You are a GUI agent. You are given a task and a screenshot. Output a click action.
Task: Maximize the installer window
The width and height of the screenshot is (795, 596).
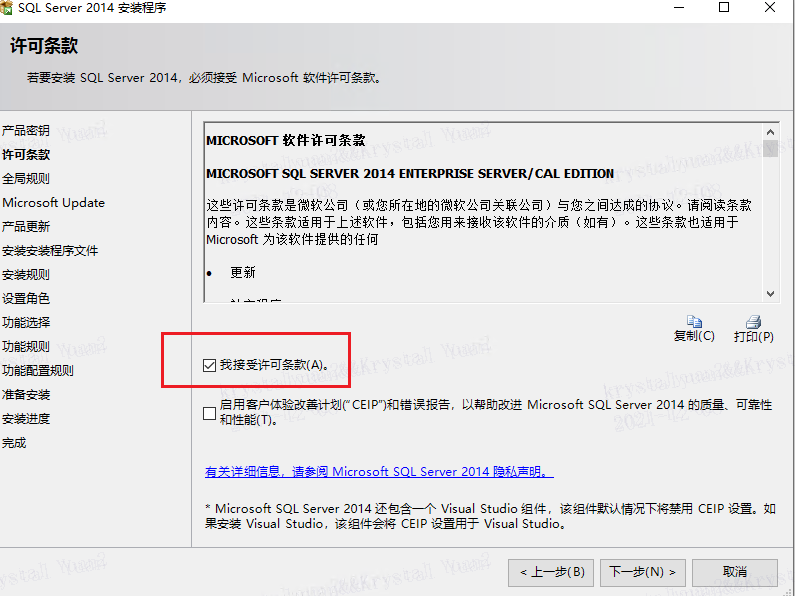tap(724, 8)
